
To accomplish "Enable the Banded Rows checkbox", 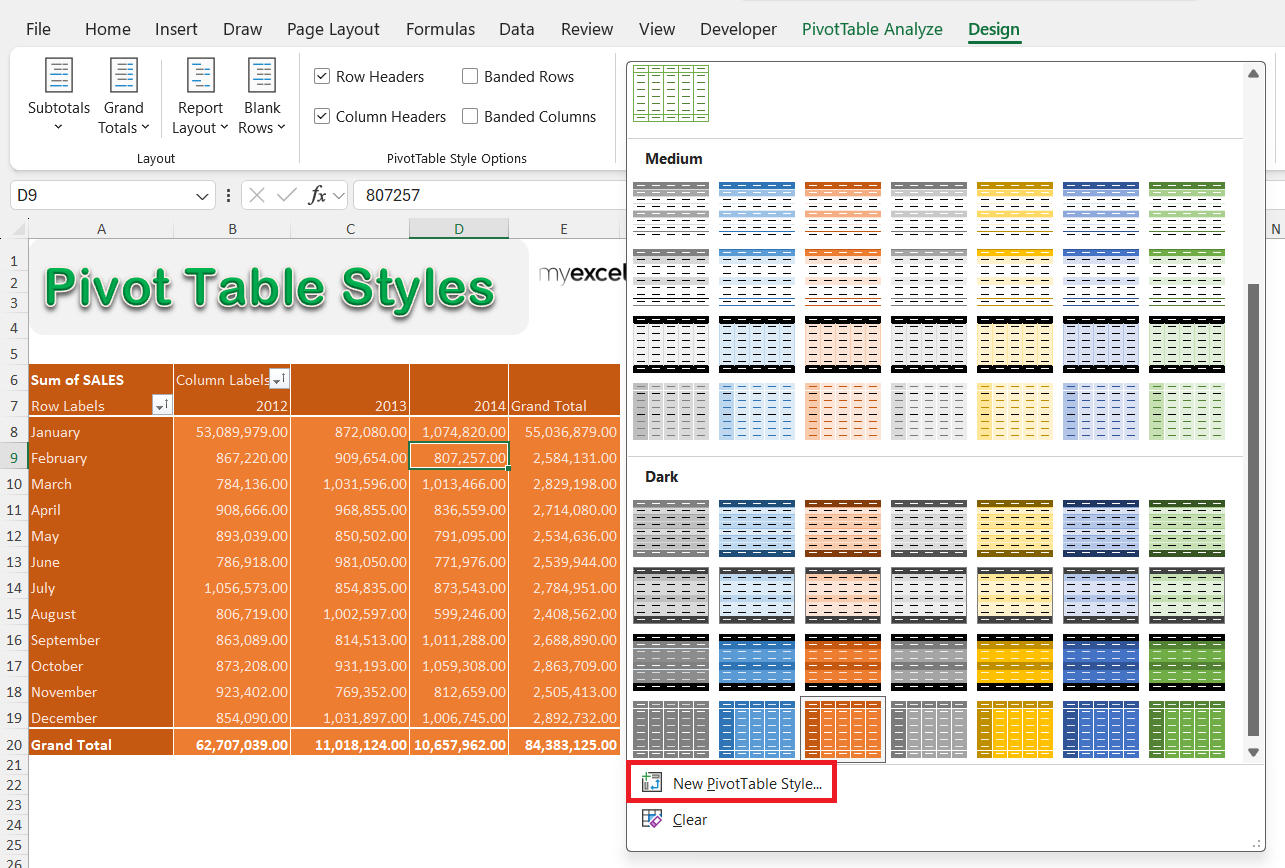I will (x=470, y=77).
